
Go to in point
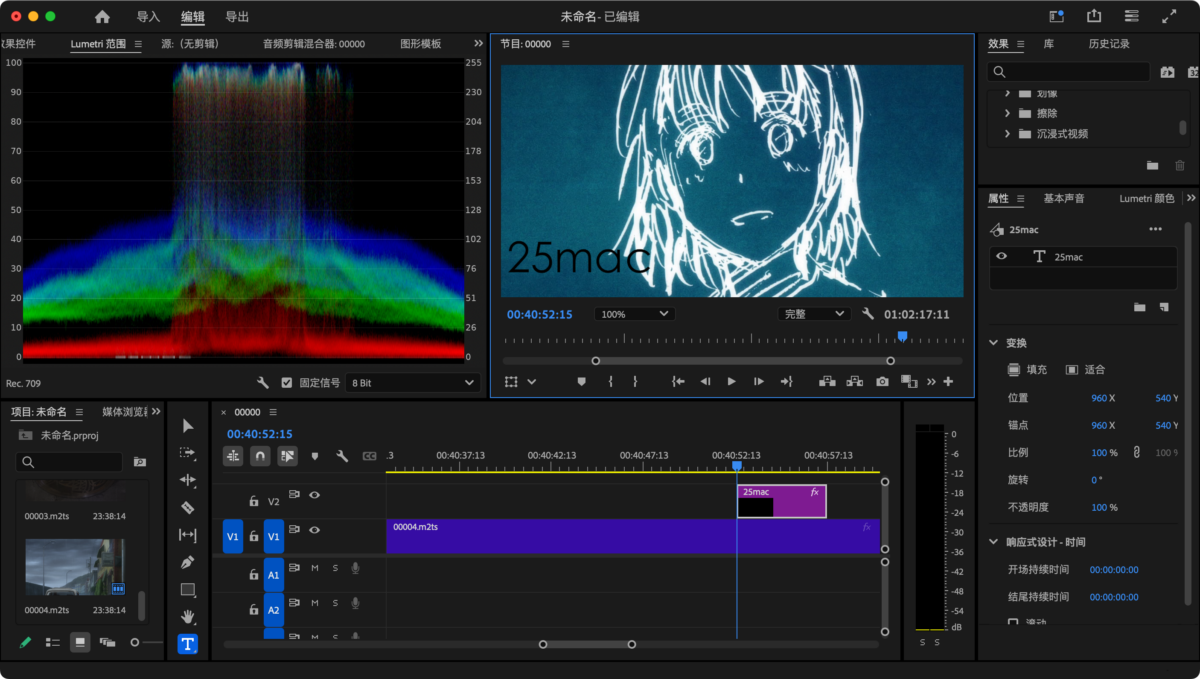click(678, 381)
